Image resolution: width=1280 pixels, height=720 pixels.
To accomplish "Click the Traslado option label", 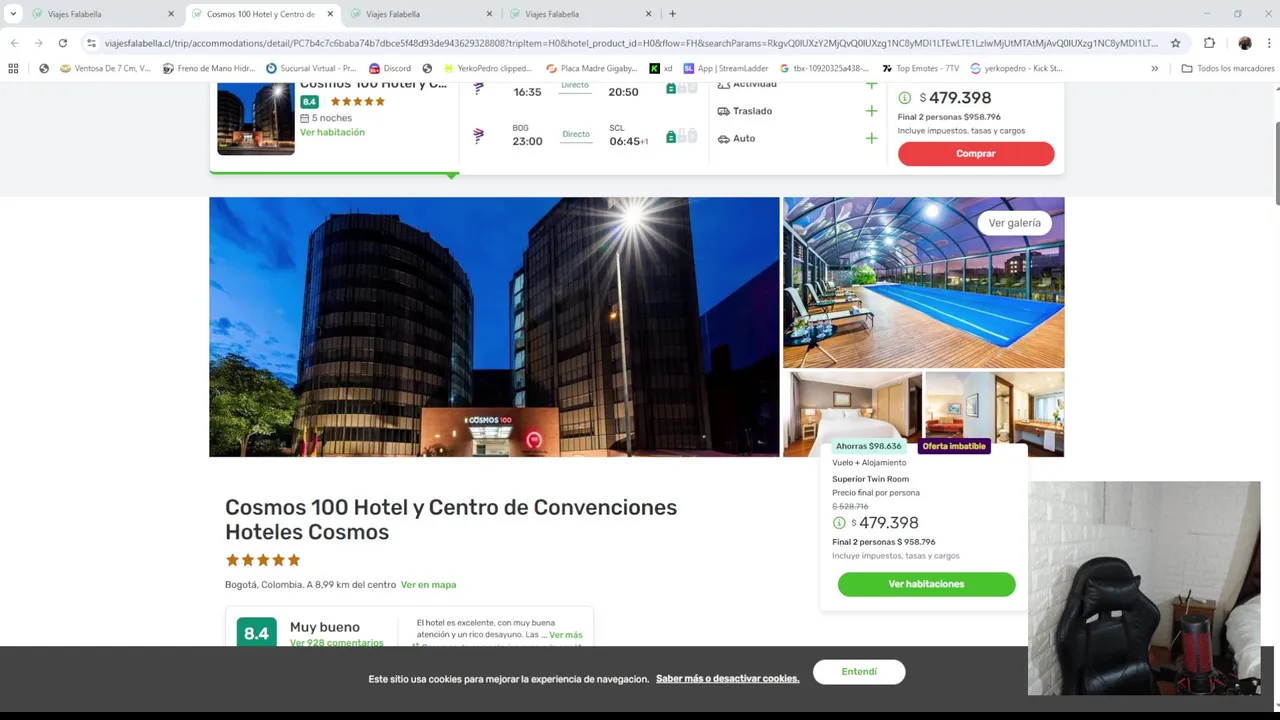I will 752,111.
